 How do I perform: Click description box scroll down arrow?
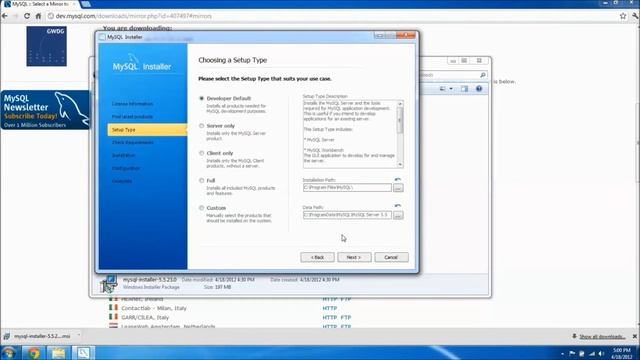tap(400, 164)
